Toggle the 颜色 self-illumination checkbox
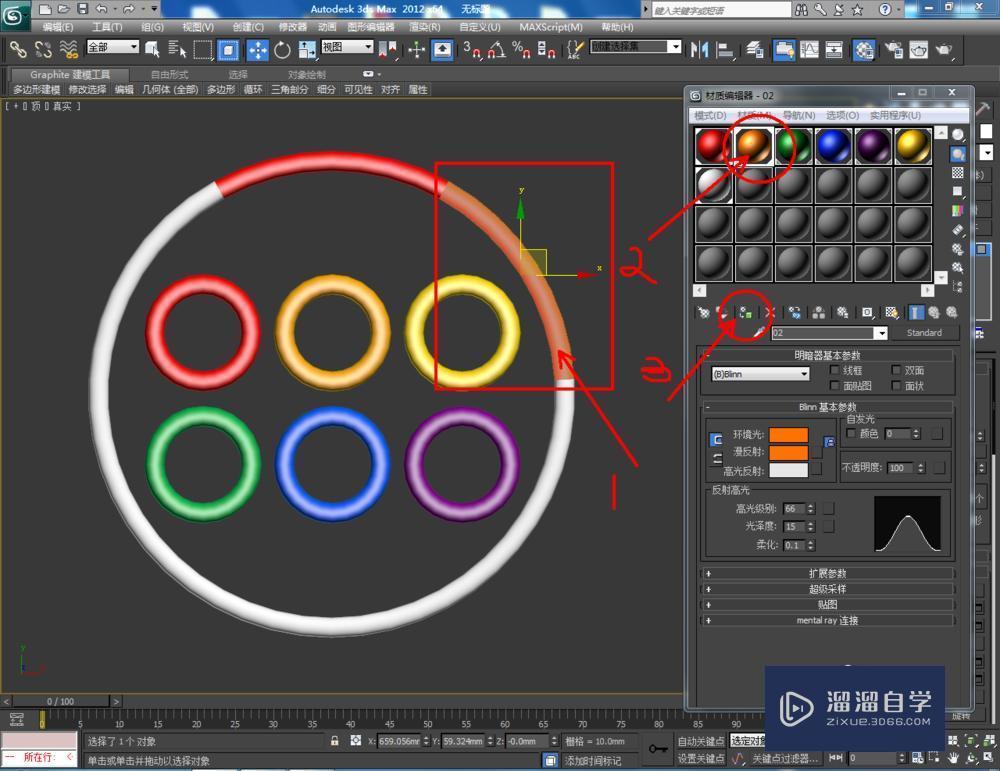Image resolution: width=1000 pixels, height=771 pixels. [851, 433]
